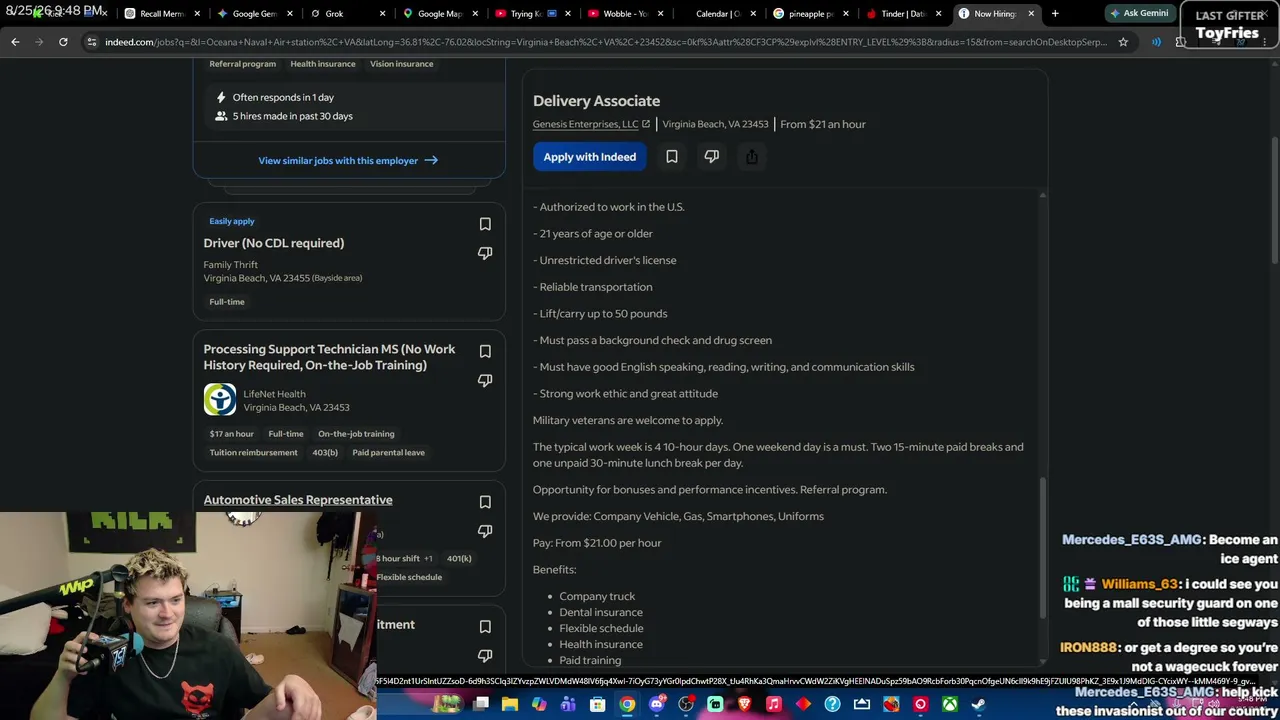Switch to the Google Gemini tab
The image size is (1280, 720).
tap(254, 14)
